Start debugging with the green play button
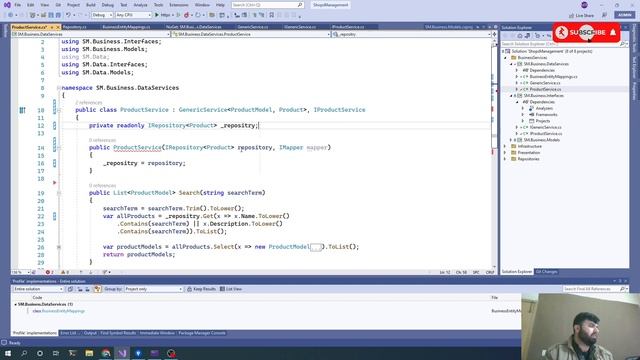Viewport: 640px width, 360px height. (157, 15)
